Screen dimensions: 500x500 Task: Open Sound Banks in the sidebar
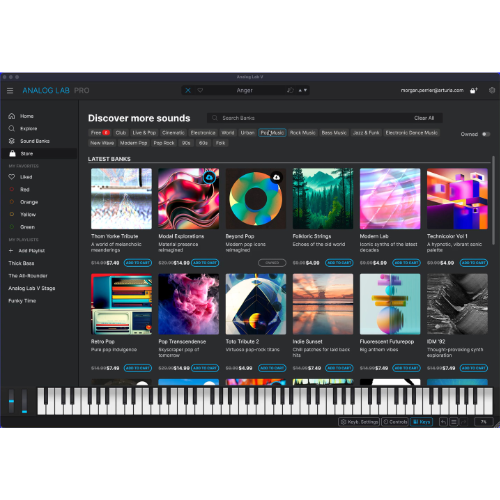pyautogui.click(x=35, y=141)
